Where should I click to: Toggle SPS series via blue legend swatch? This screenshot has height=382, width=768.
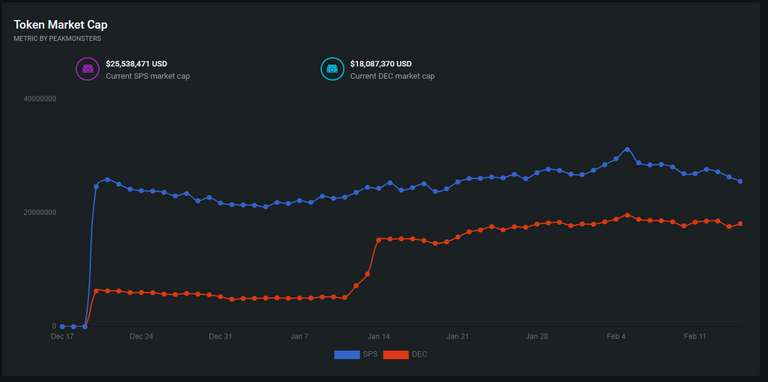347,355
